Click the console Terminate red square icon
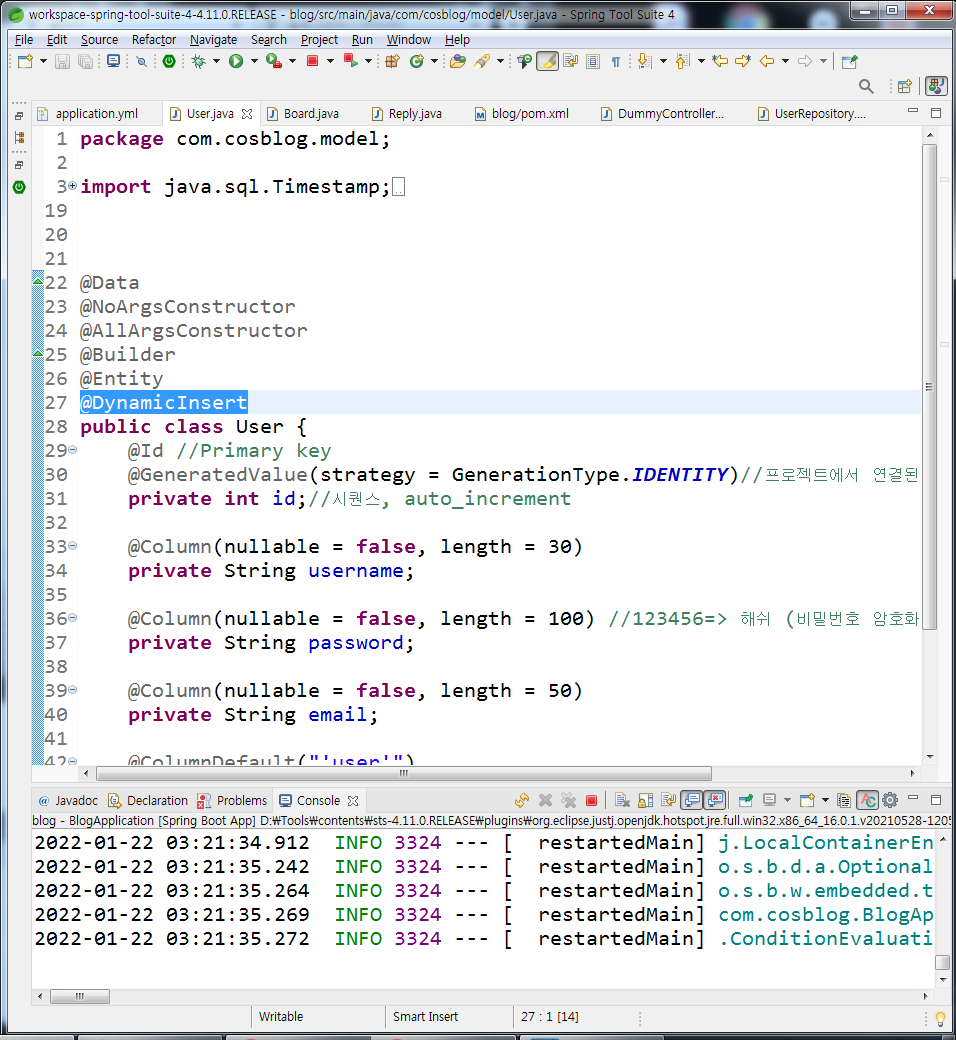Screen dimensions: 956x1040 [x=591, y=801]
